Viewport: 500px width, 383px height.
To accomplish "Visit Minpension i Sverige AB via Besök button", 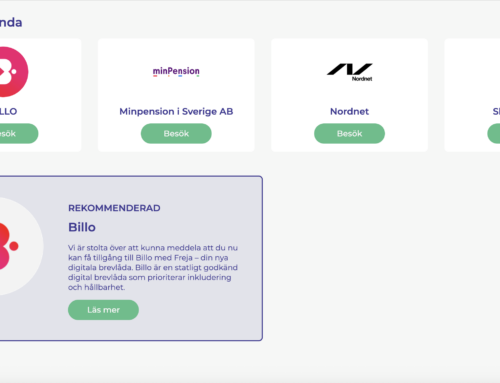I will 176,134.
